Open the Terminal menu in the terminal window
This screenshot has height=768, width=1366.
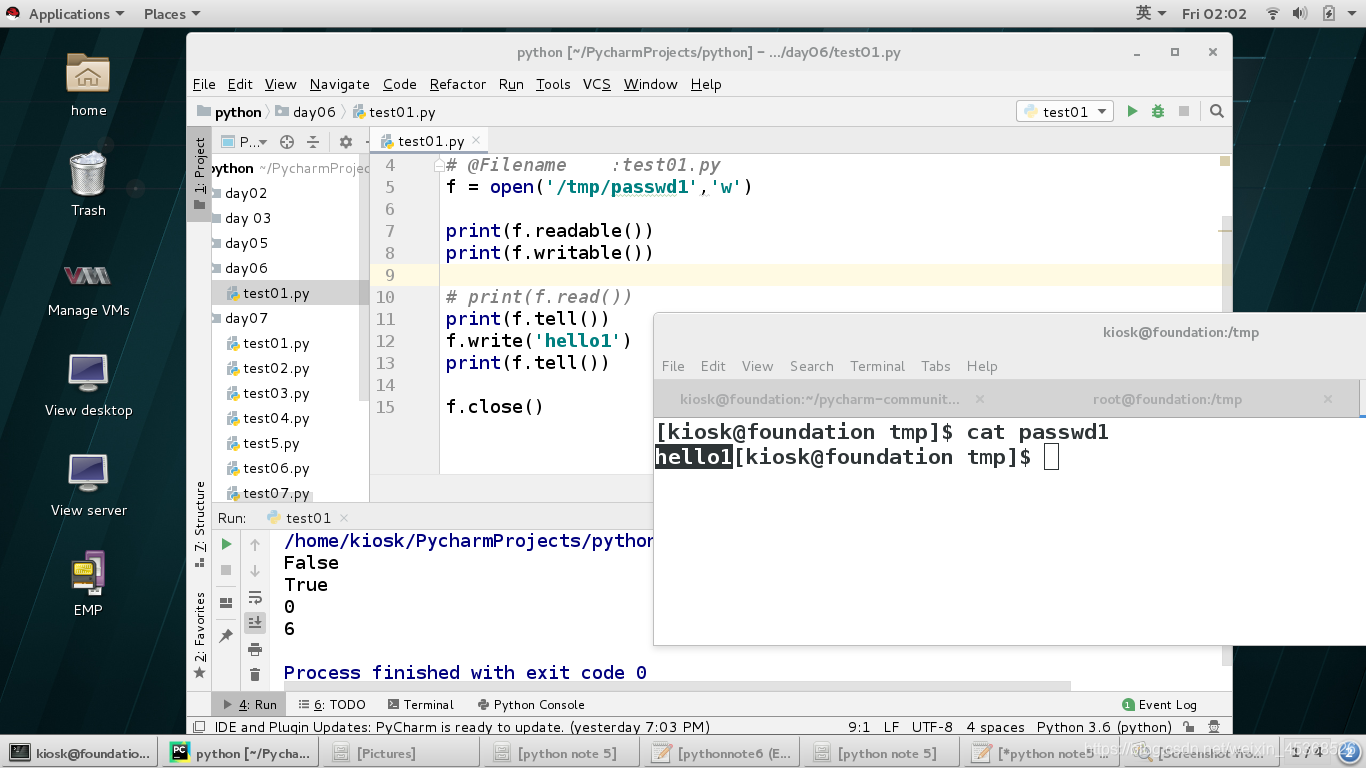(x=878, y=366)
